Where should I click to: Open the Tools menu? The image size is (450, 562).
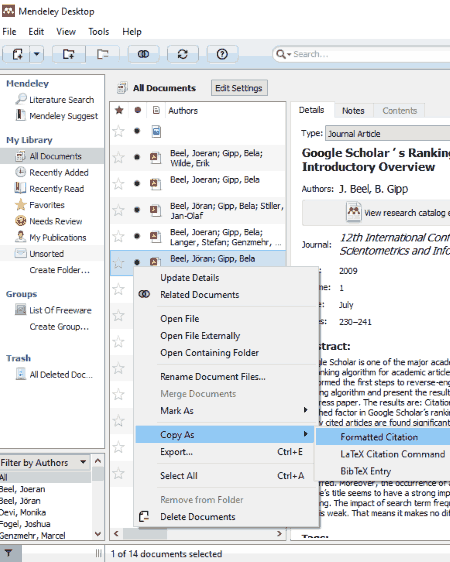coord(99,32)
